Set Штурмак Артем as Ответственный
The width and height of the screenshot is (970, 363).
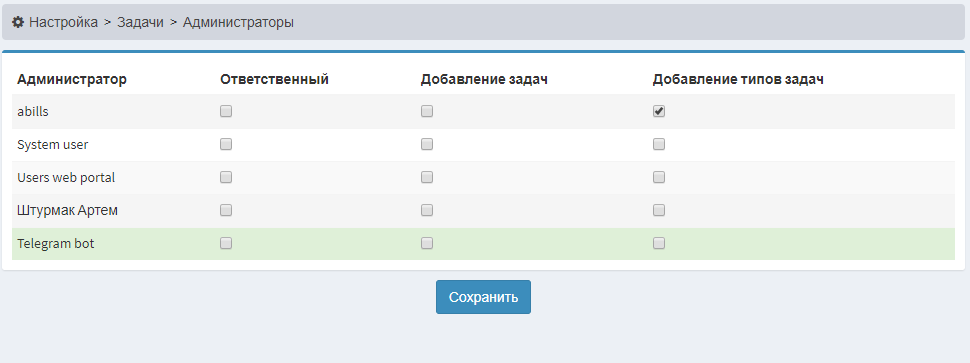tap(226, 210)
